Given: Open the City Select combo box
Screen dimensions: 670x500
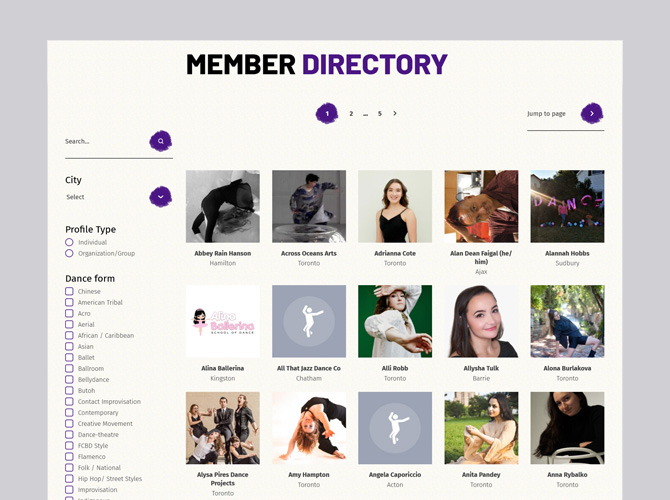Looking at the screenshot, I should pyautogui.click(x=119, y=197).
